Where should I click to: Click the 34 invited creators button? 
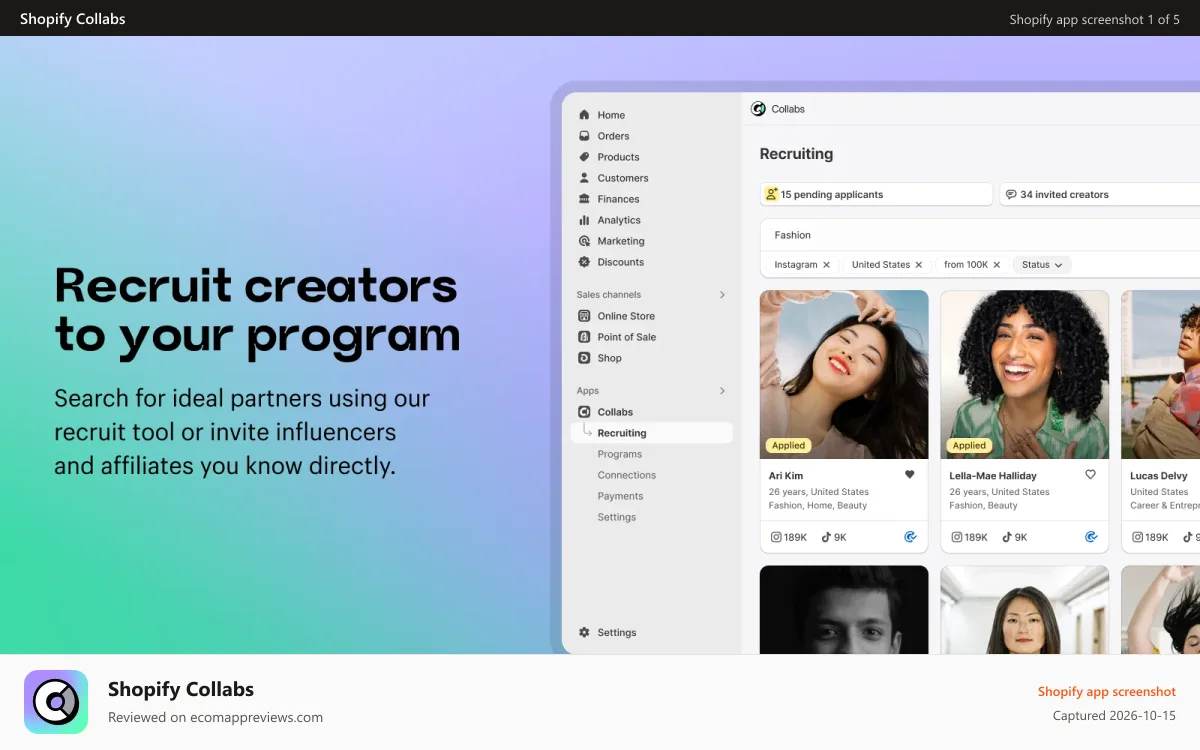click(1100, 194)
